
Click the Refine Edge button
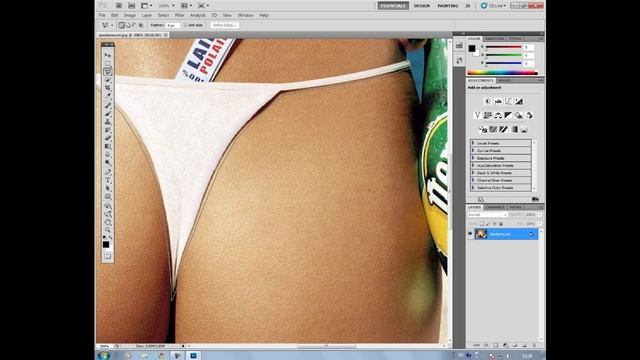tap(224, 25)
